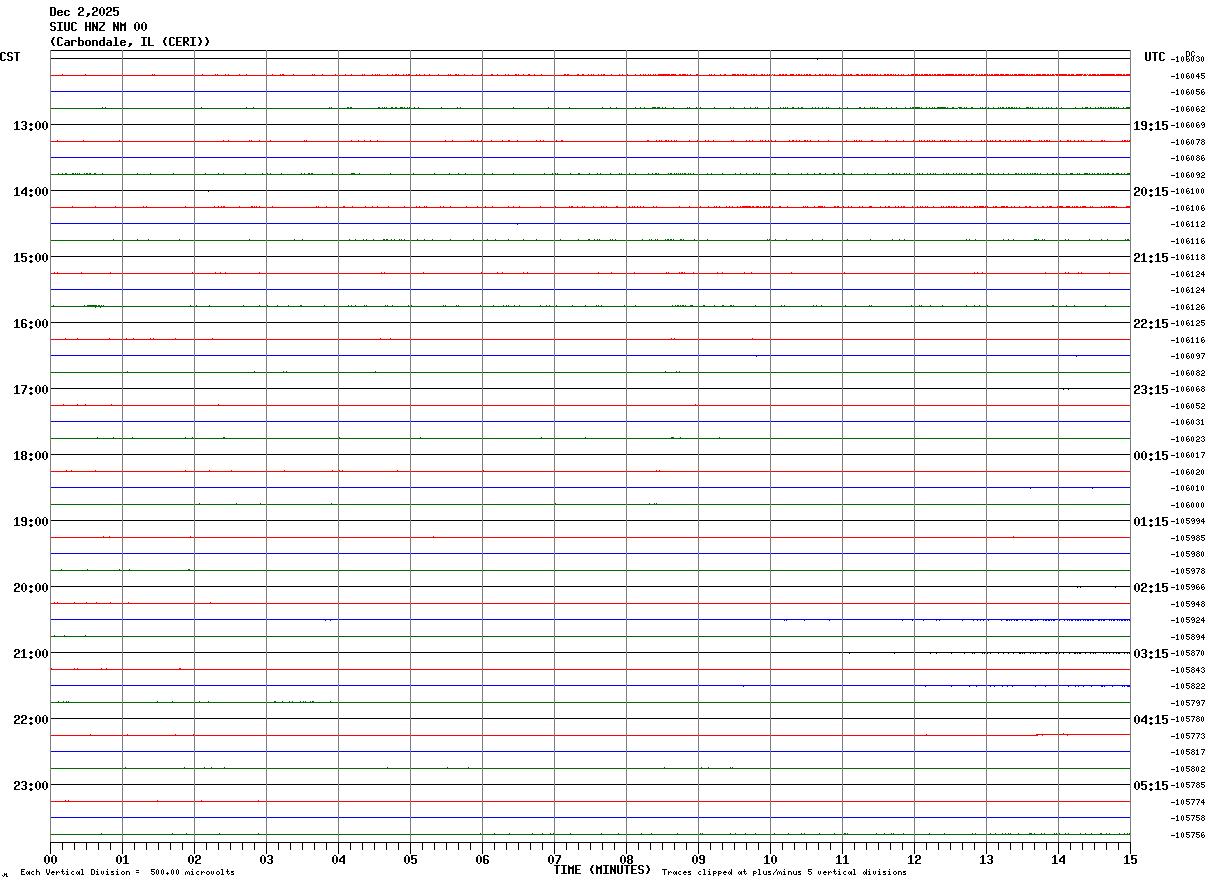This screenshot has height=886, width=1210.
Task: Click the DC offset value '-105774'
Action: tap(1187, 802)
